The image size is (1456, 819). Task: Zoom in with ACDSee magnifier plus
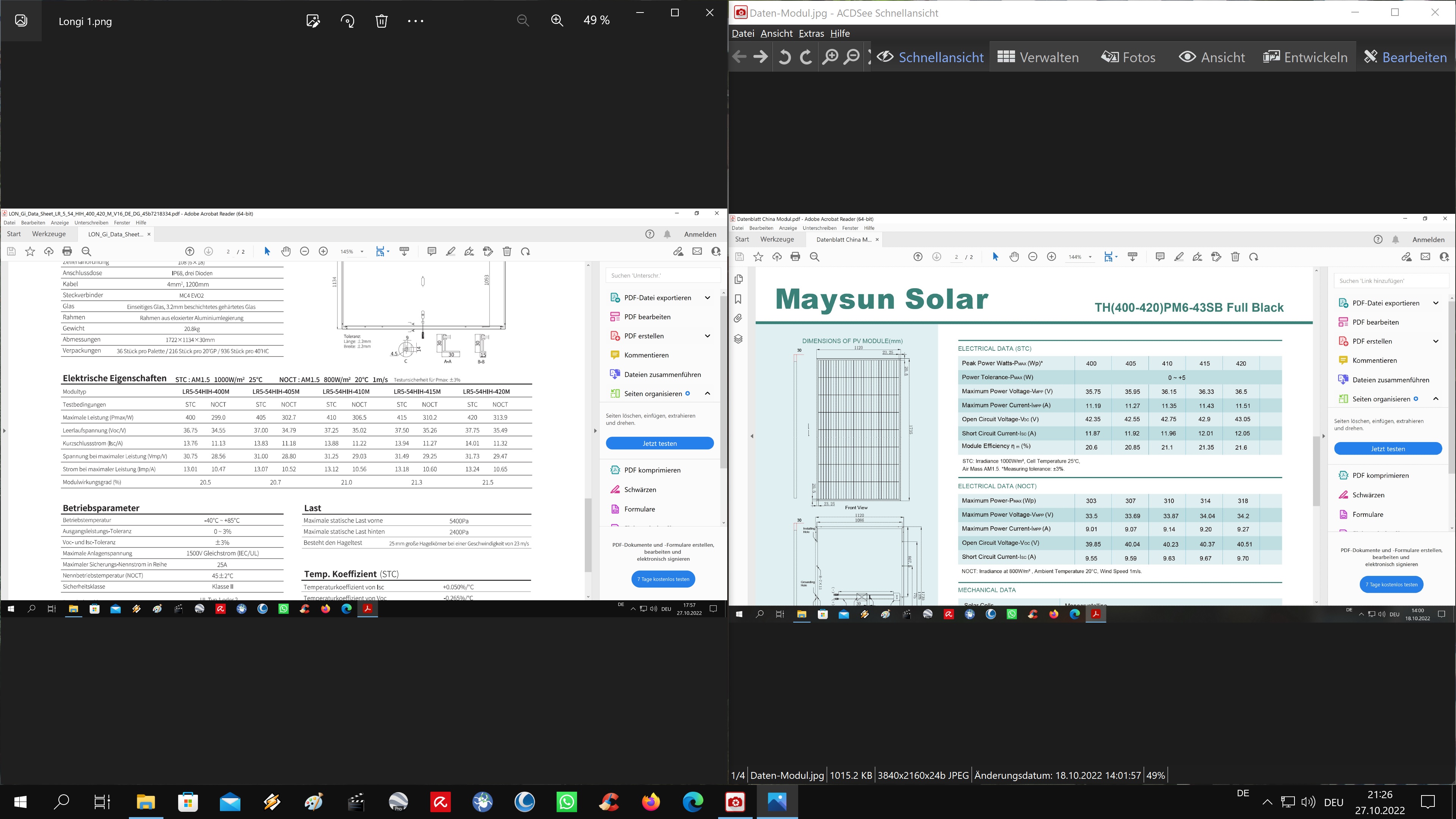tap(830, 56)
